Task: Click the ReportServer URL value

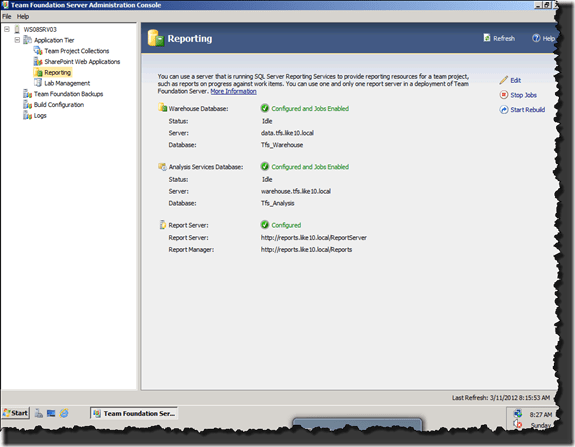Action: point(314,238)
